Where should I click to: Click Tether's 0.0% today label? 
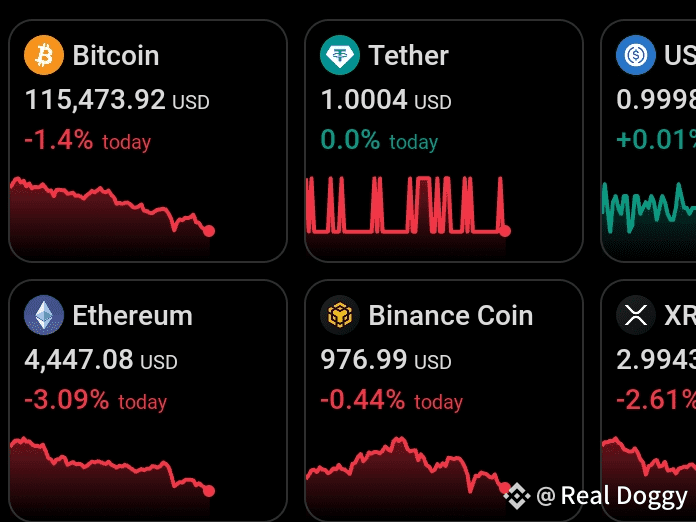click(x=379, y=140)
